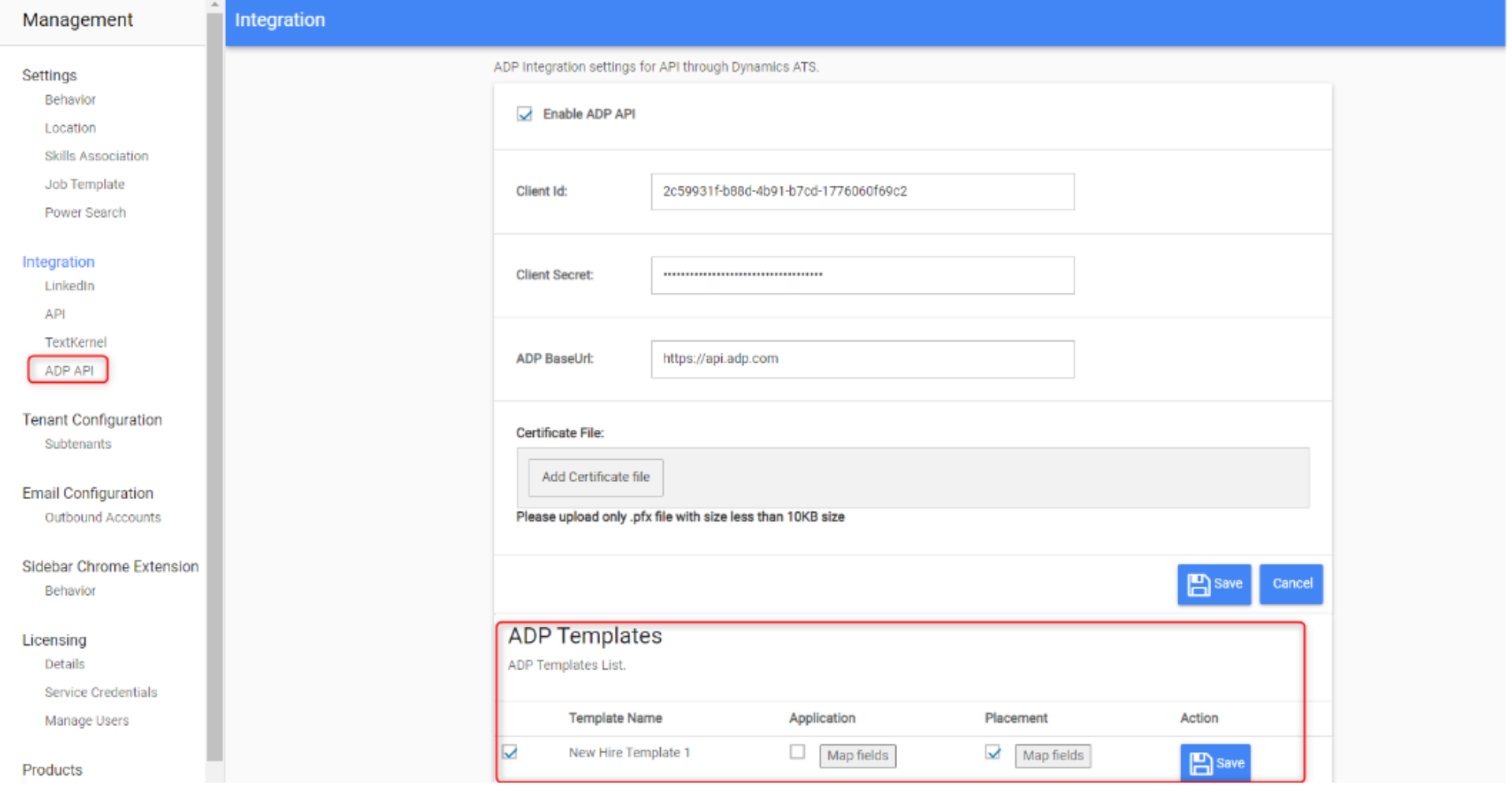
Task: Uncheck the New Hire Template 1 row checkbox
Action: [x=510, y=752]
